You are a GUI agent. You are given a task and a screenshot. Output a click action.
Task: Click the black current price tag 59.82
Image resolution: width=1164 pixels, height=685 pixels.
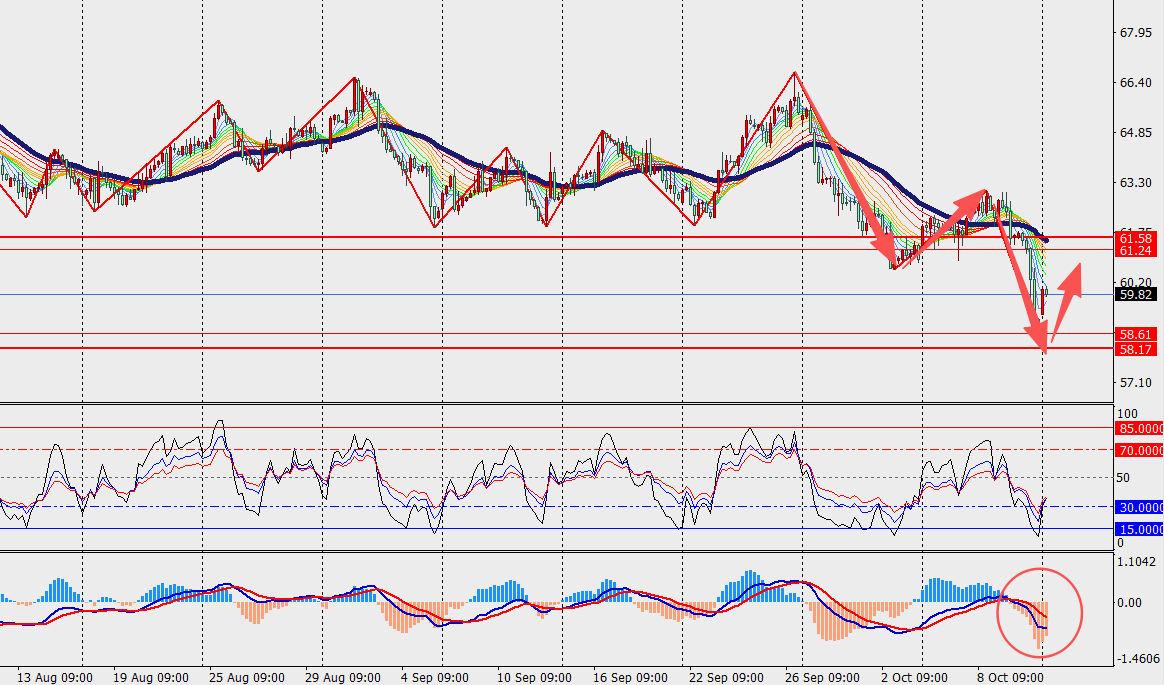click(x=1137, y=295)
